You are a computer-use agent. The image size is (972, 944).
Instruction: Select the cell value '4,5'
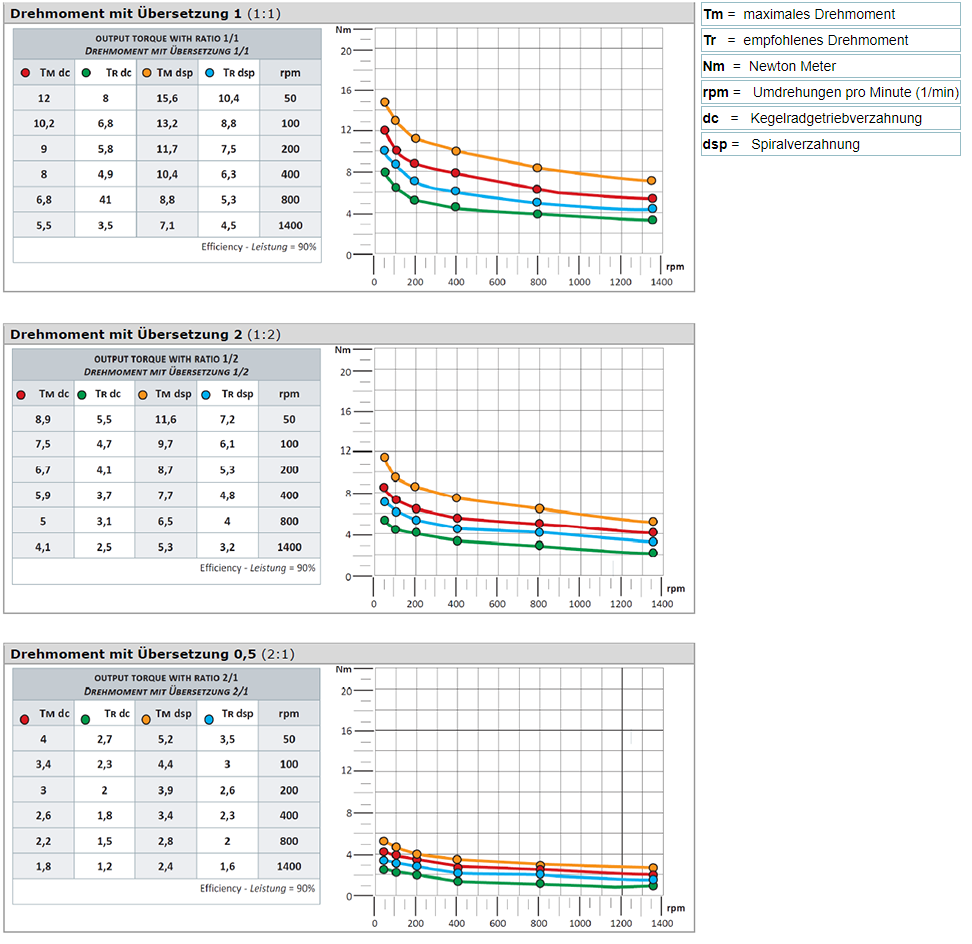click(x=228, y=226)
